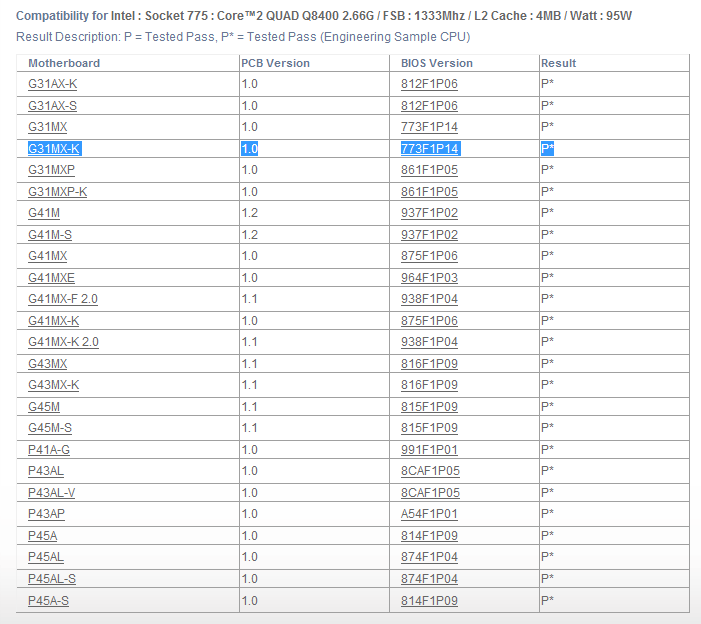Click the Result Description legend text
The width and height of the screenshot is (701, 624).
point(243,37)
